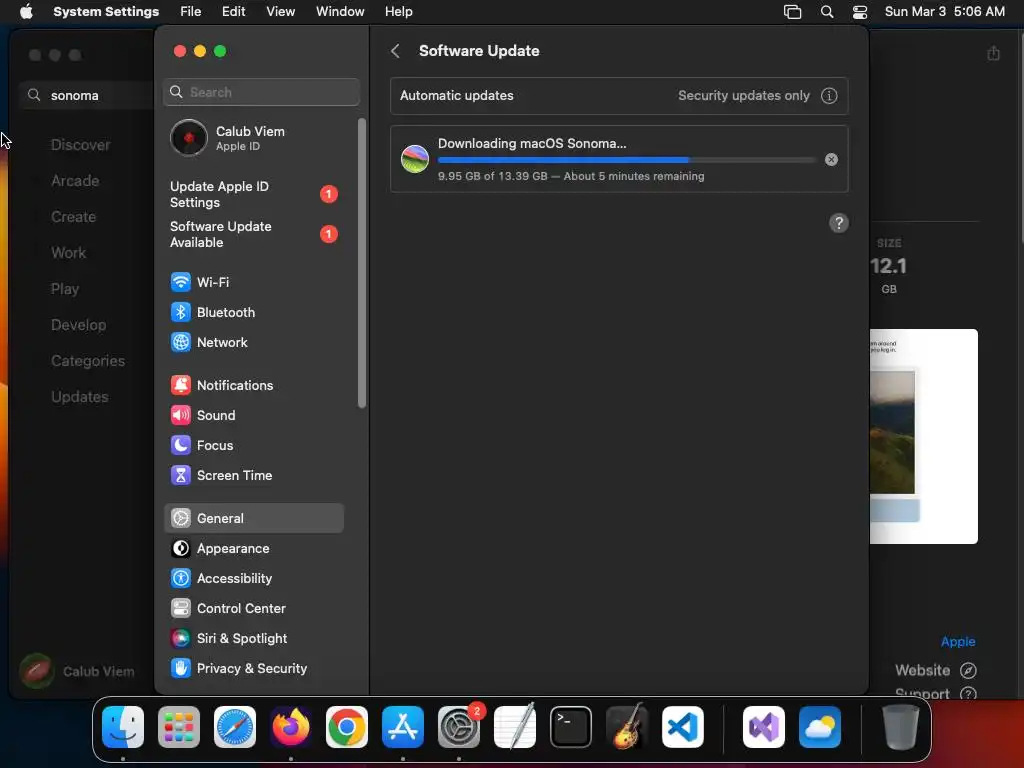Open Focus settings

coord(253,445)
